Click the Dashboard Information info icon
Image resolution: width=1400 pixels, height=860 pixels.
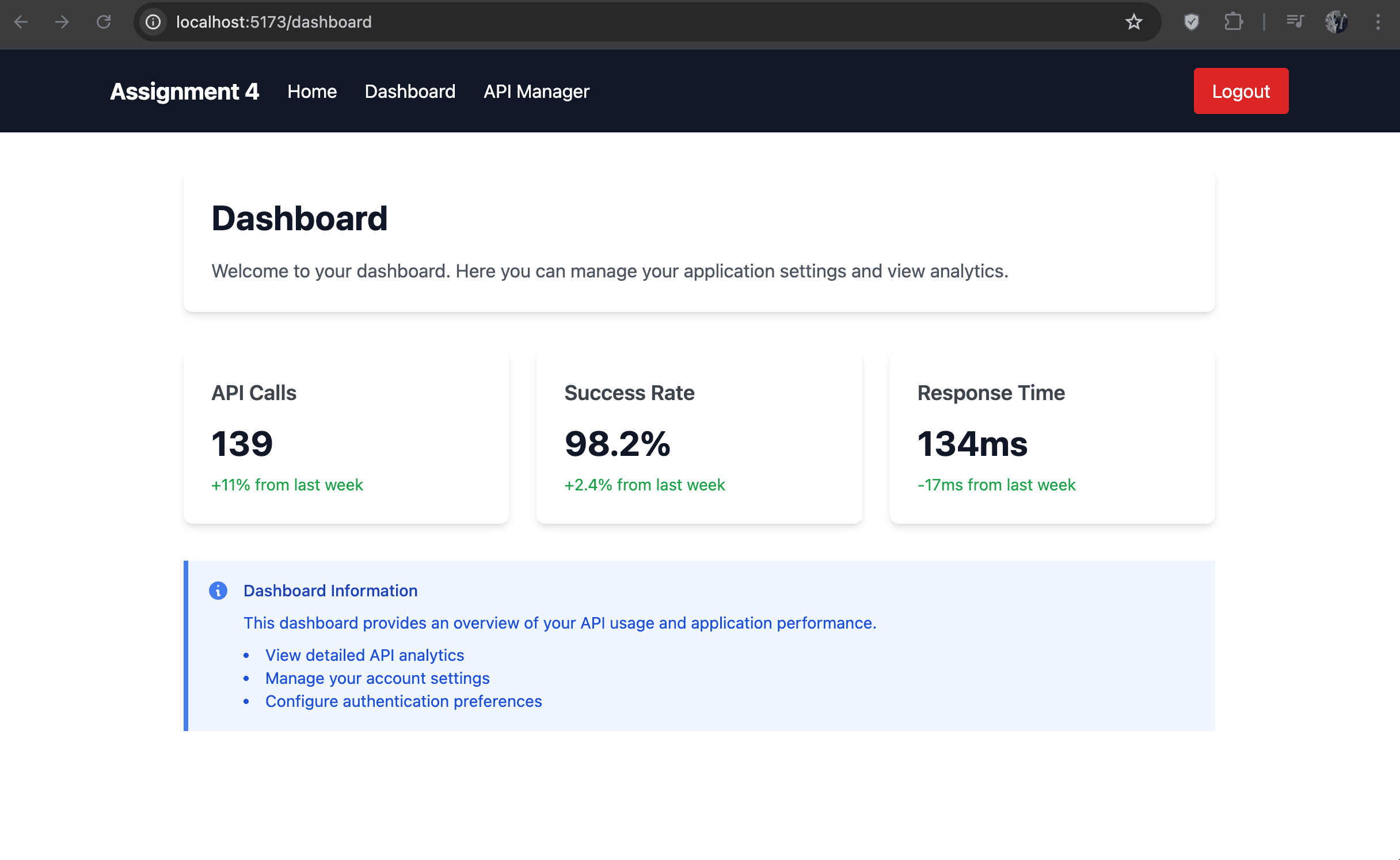point(218,591)
